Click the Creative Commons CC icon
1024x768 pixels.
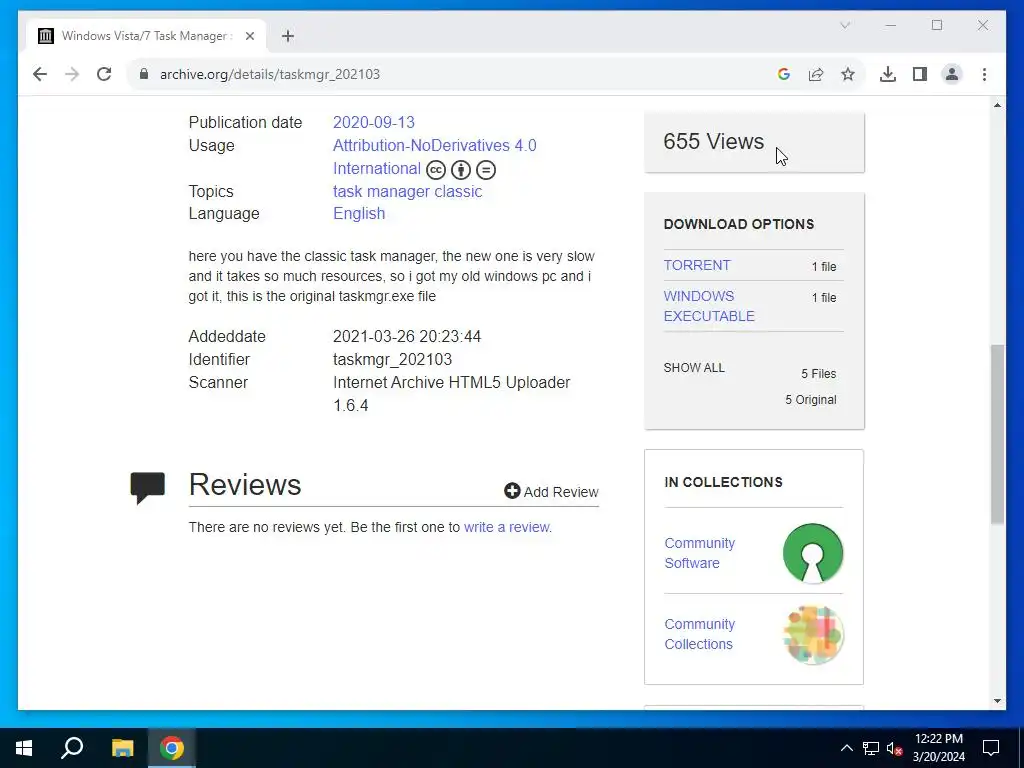coord(436,170)
